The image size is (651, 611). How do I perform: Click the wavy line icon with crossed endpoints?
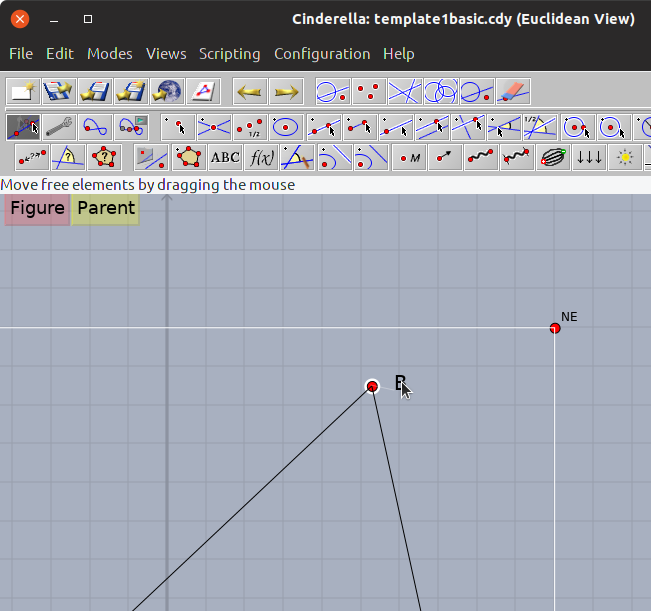[x=517, y=157]
